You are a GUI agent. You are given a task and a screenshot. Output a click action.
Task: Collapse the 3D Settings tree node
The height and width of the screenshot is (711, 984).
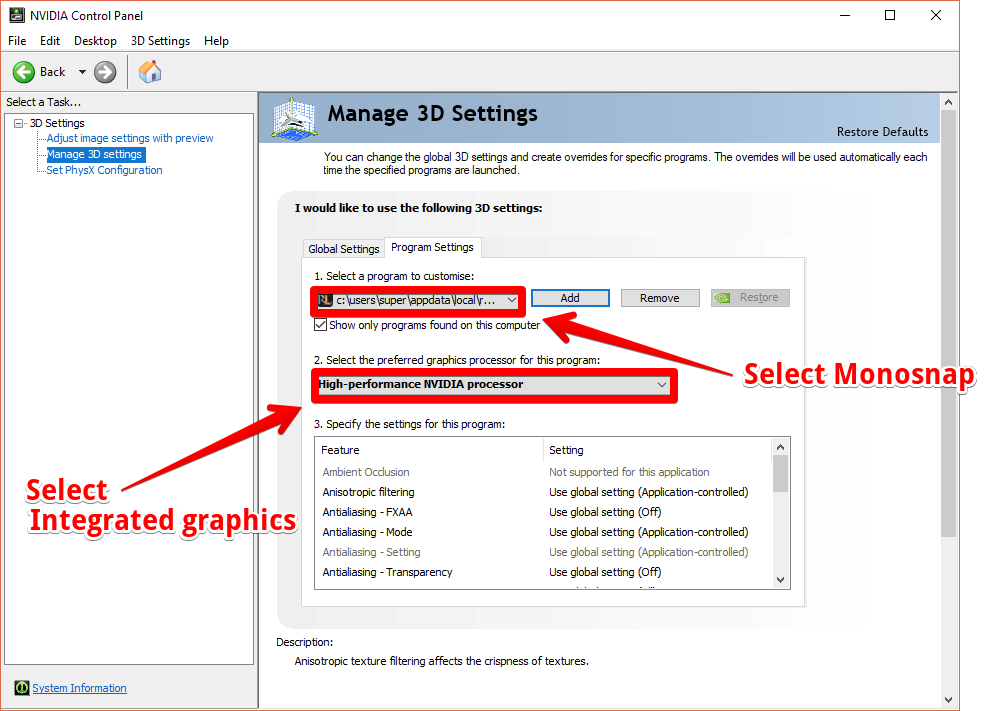(19, 123)
